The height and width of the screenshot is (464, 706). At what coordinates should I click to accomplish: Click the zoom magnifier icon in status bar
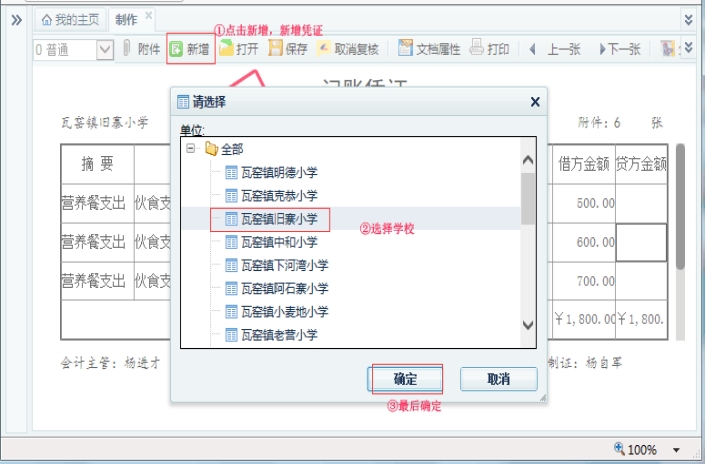tap(619, 448)
